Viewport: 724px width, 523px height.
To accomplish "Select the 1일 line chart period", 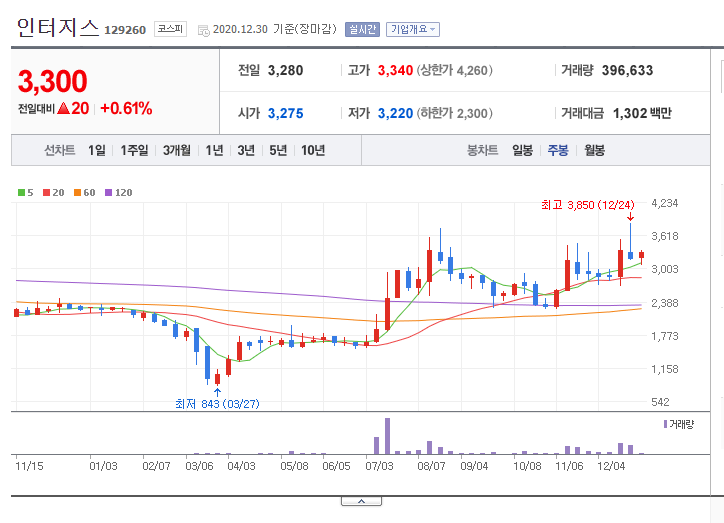I will (97, 150).
